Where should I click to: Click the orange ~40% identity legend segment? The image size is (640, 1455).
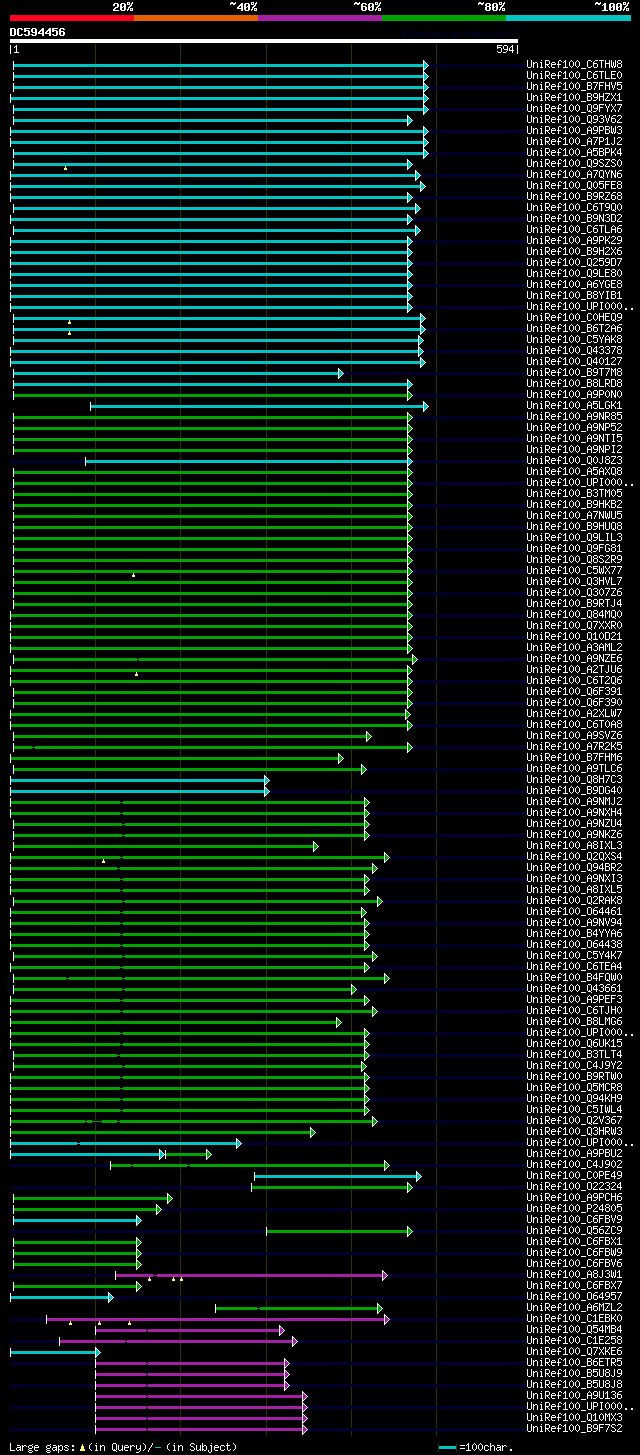tap(196, 18)
